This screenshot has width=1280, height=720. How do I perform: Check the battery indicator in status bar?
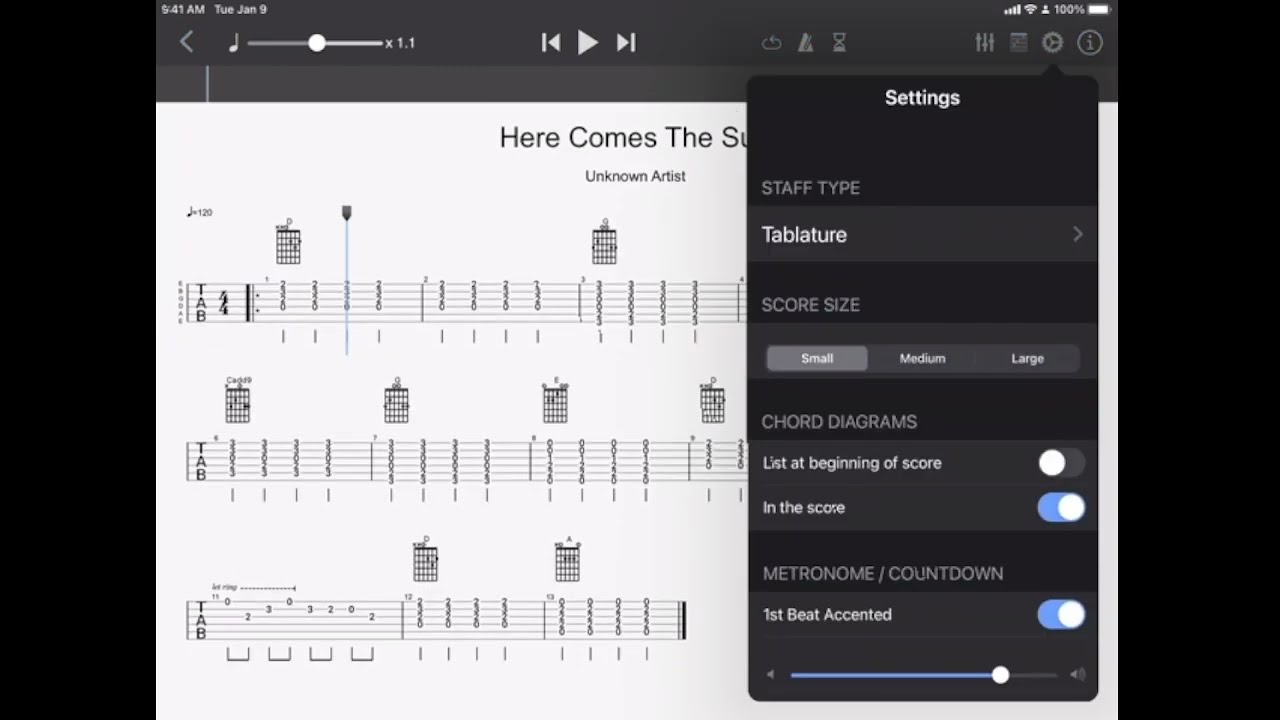tap(1100, 9)
